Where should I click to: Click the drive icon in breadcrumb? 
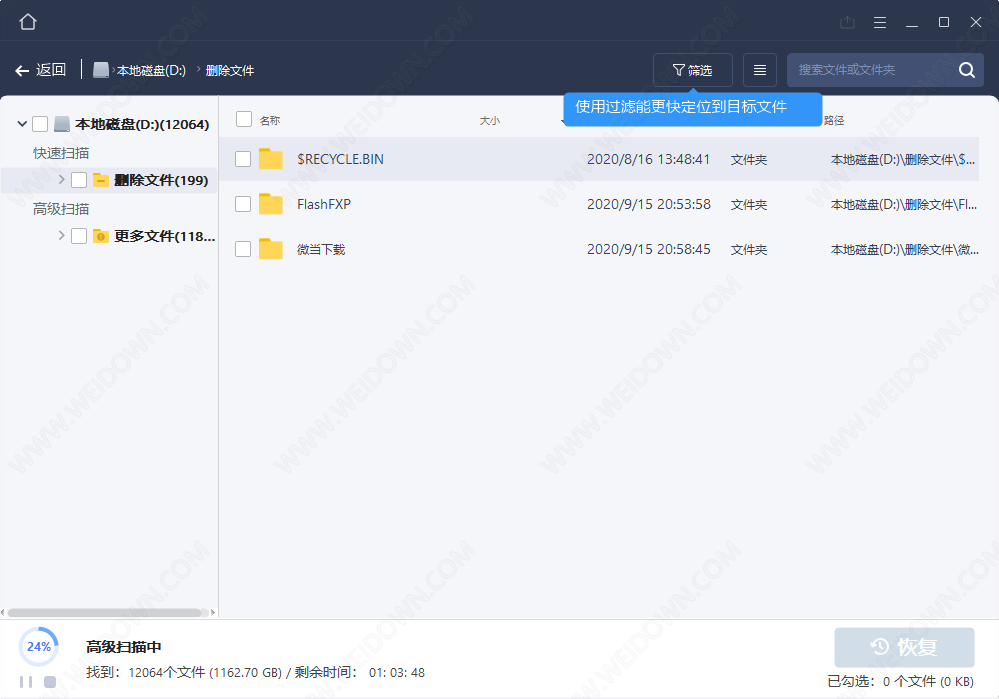coord(101,70)
